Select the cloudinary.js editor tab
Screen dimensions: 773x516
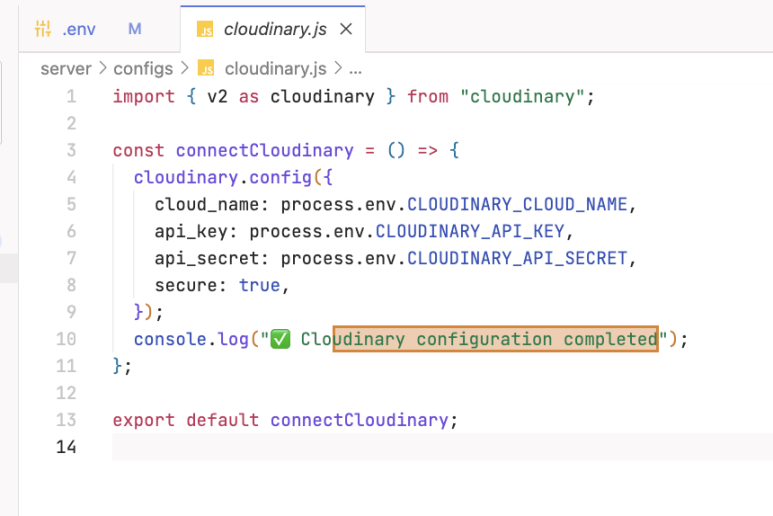click(275, 29)
